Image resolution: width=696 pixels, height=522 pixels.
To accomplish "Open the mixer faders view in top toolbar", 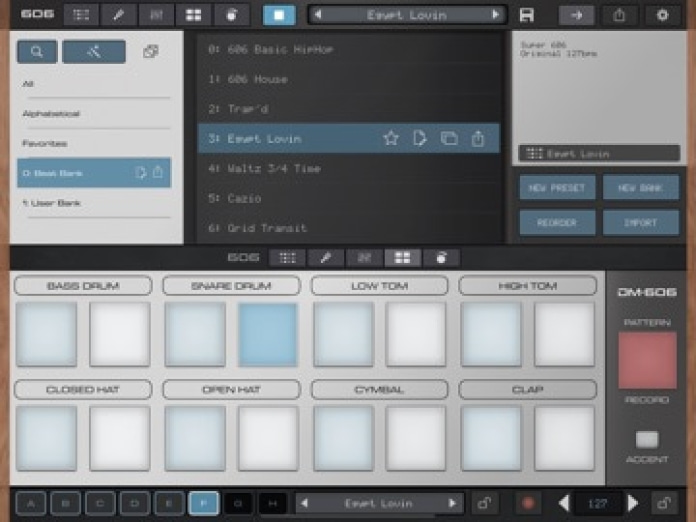I will click(x=156, y=15).
